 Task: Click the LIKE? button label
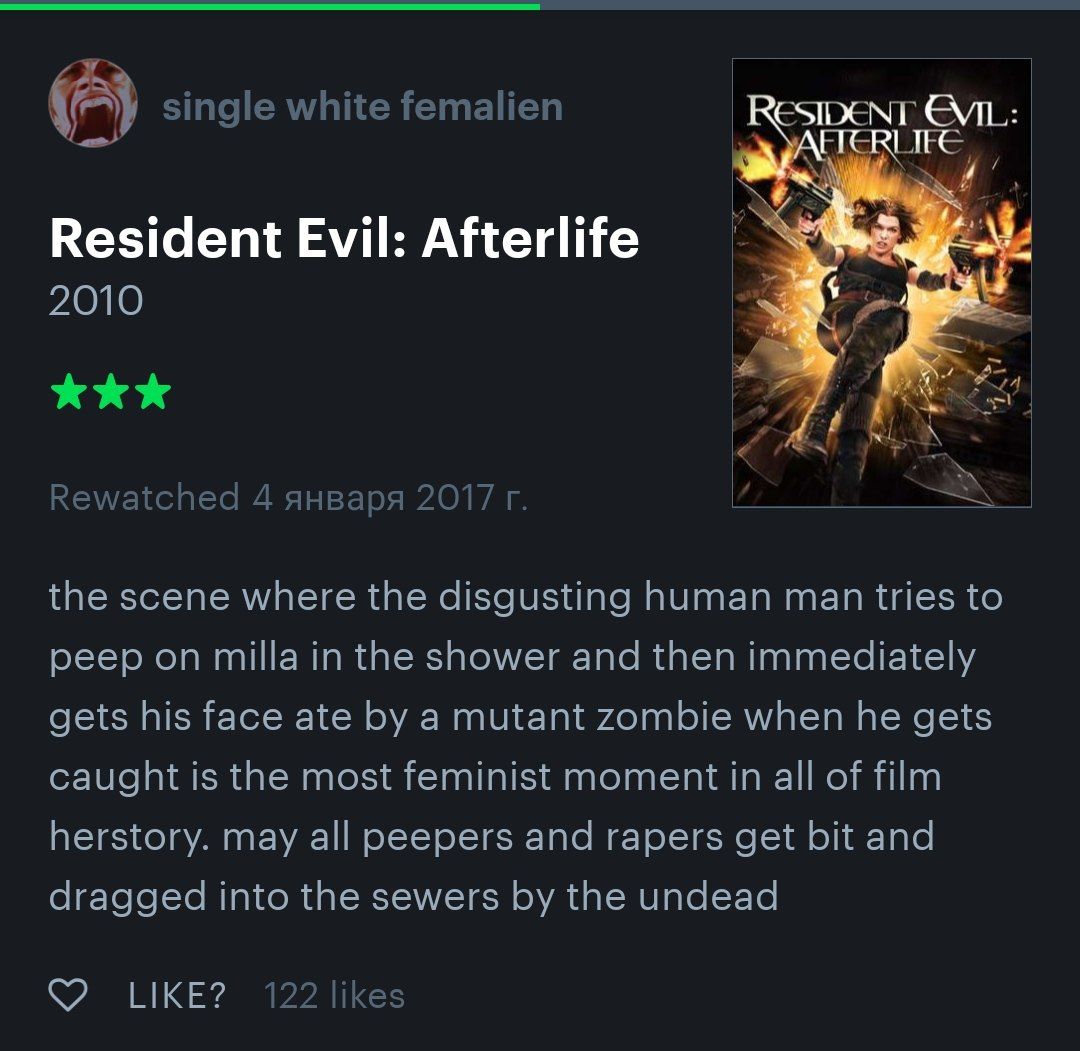pyautogui.click(x=177, y=996)
